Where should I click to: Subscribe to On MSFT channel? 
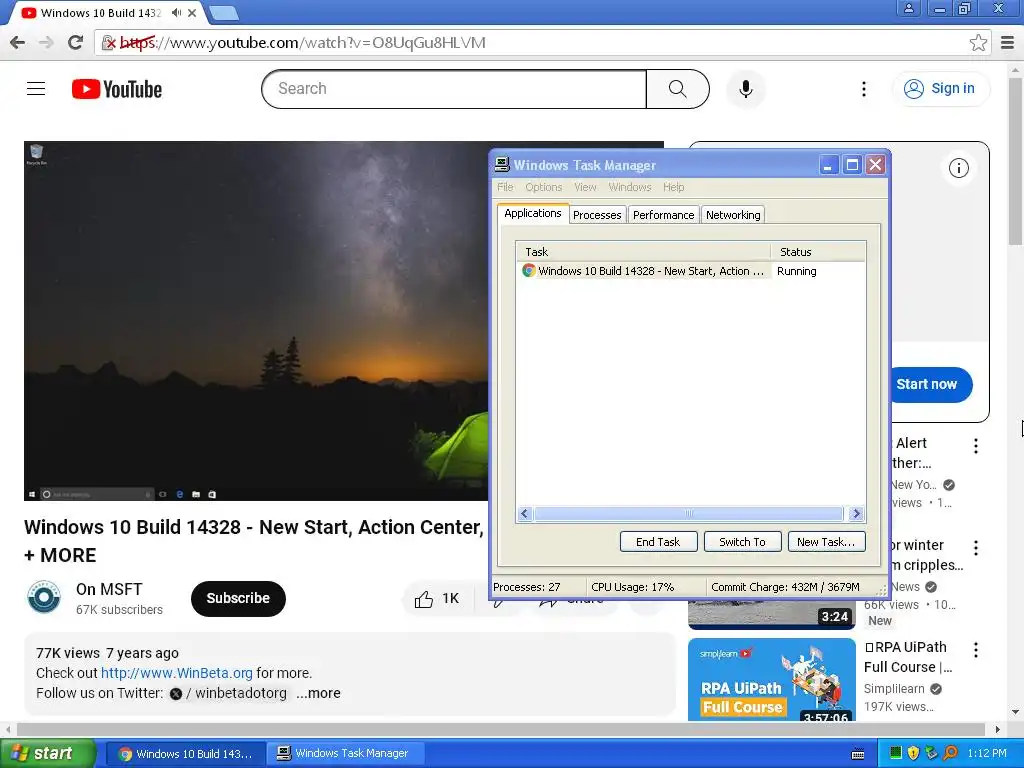(238, 598)
